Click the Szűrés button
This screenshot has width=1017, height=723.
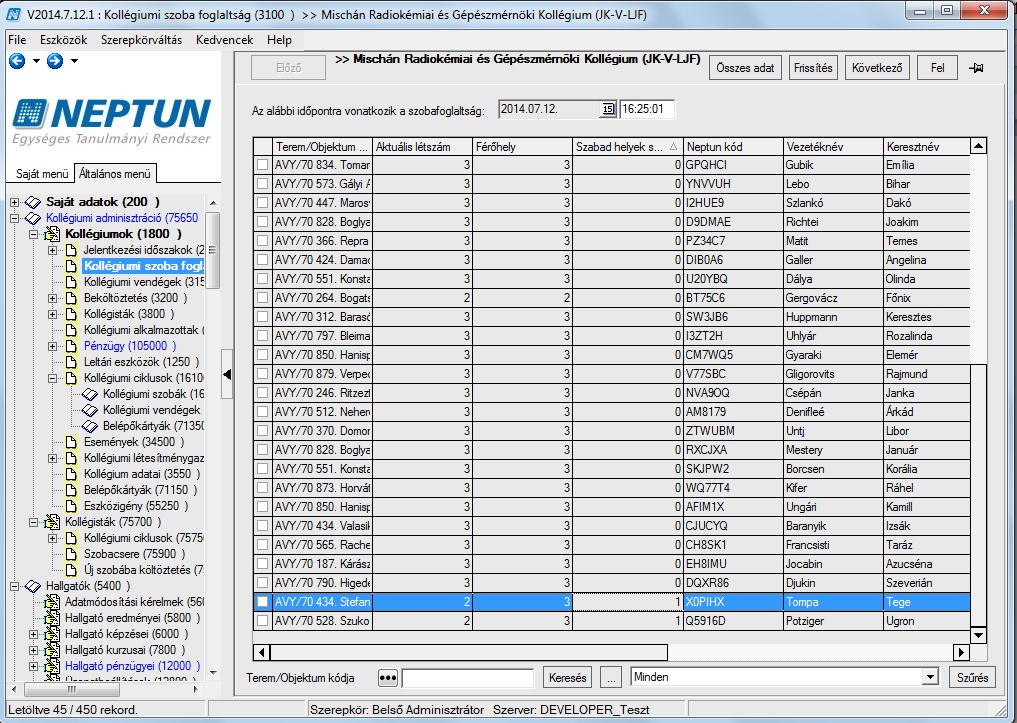[972, 678]
